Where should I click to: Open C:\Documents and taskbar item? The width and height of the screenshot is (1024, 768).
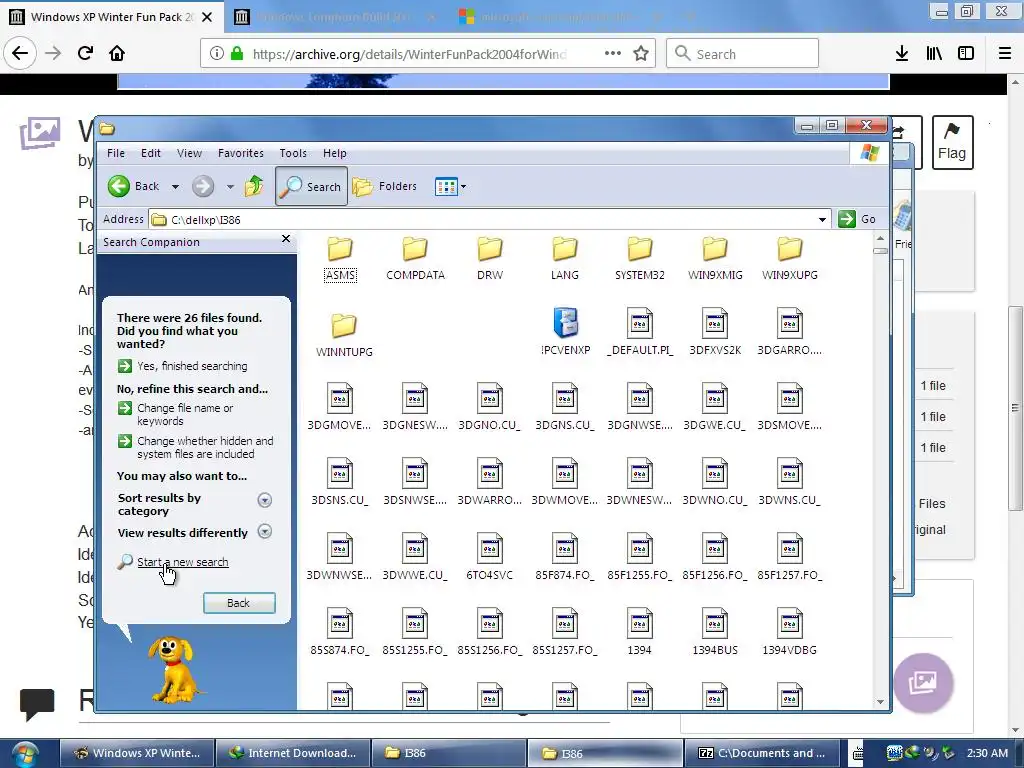tap(761, 753)
